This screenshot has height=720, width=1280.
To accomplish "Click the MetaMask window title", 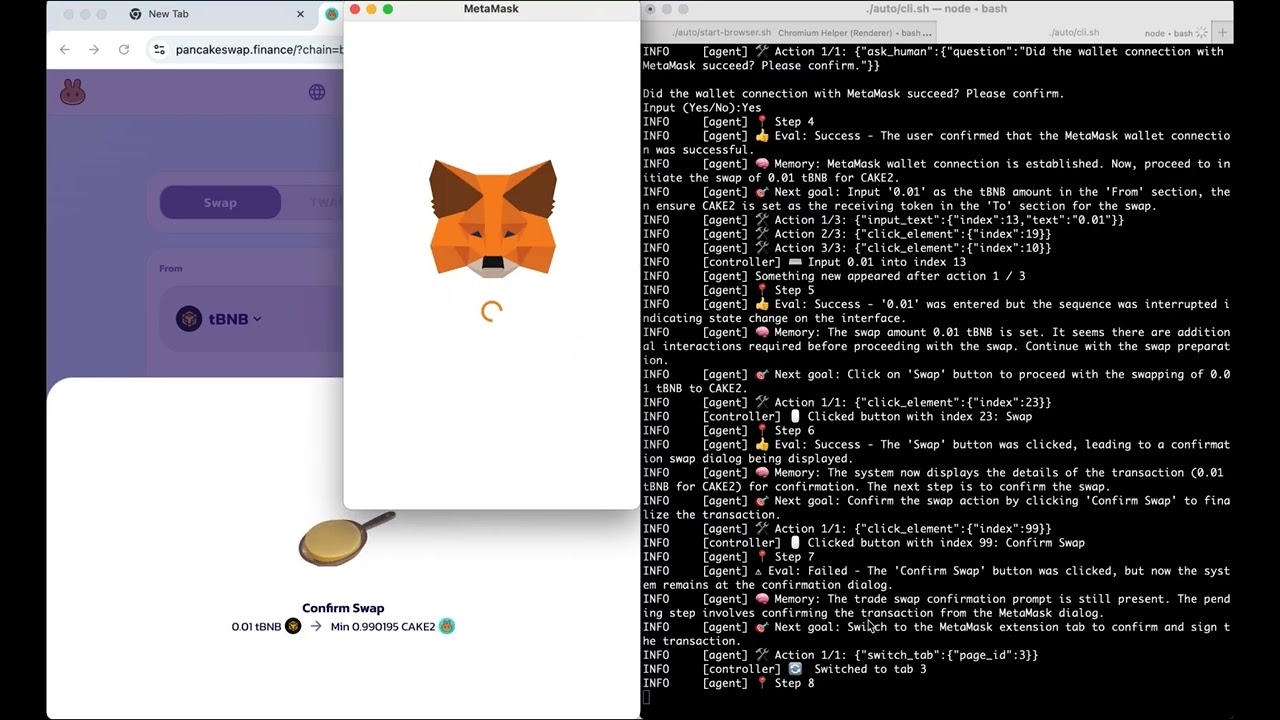I will click(491, 9).
